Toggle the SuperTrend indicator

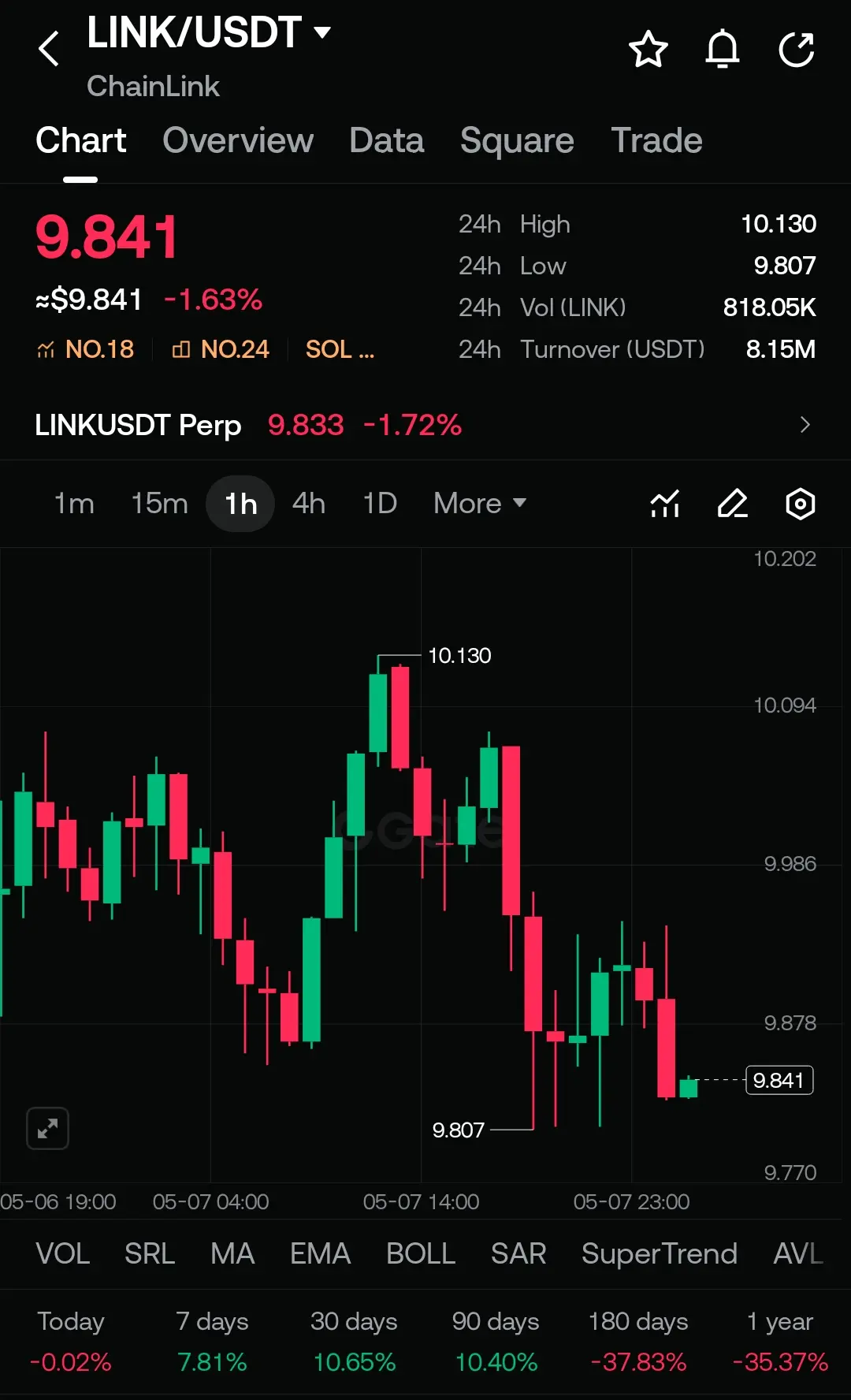pyautogui.click(x=660, y=1253)
